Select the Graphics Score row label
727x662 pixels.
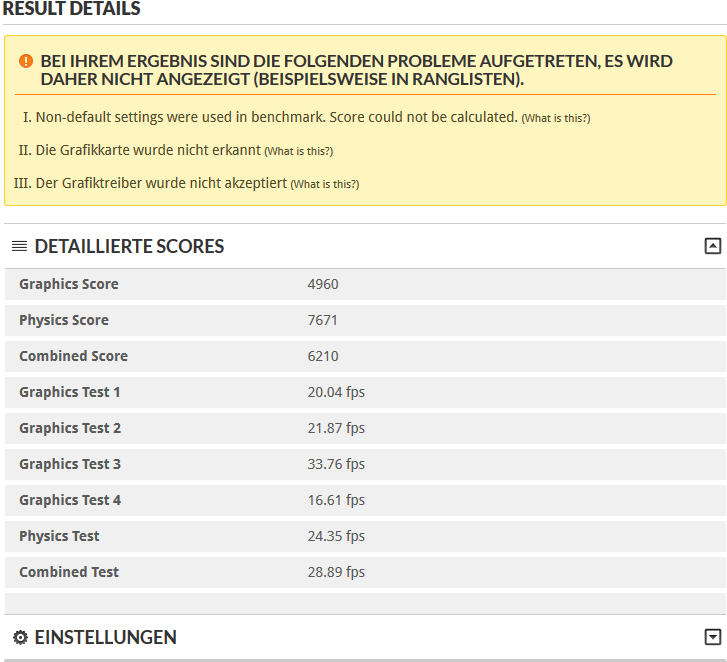pyautogui.click(x=68, y=284)
